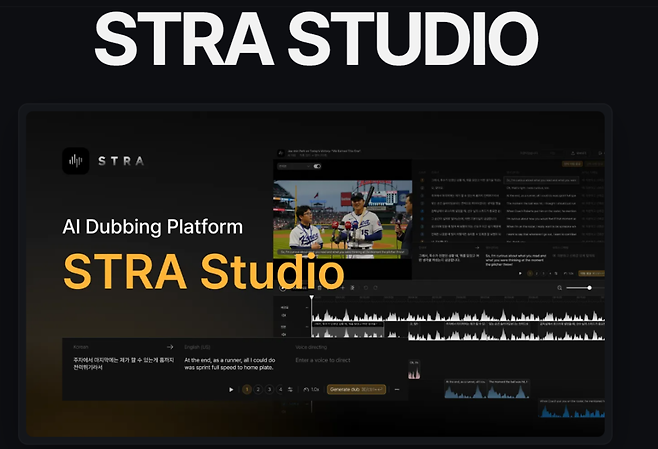
Task: Focus the 'Enter a voice to direct' field
Action: [x=323, y=360]
